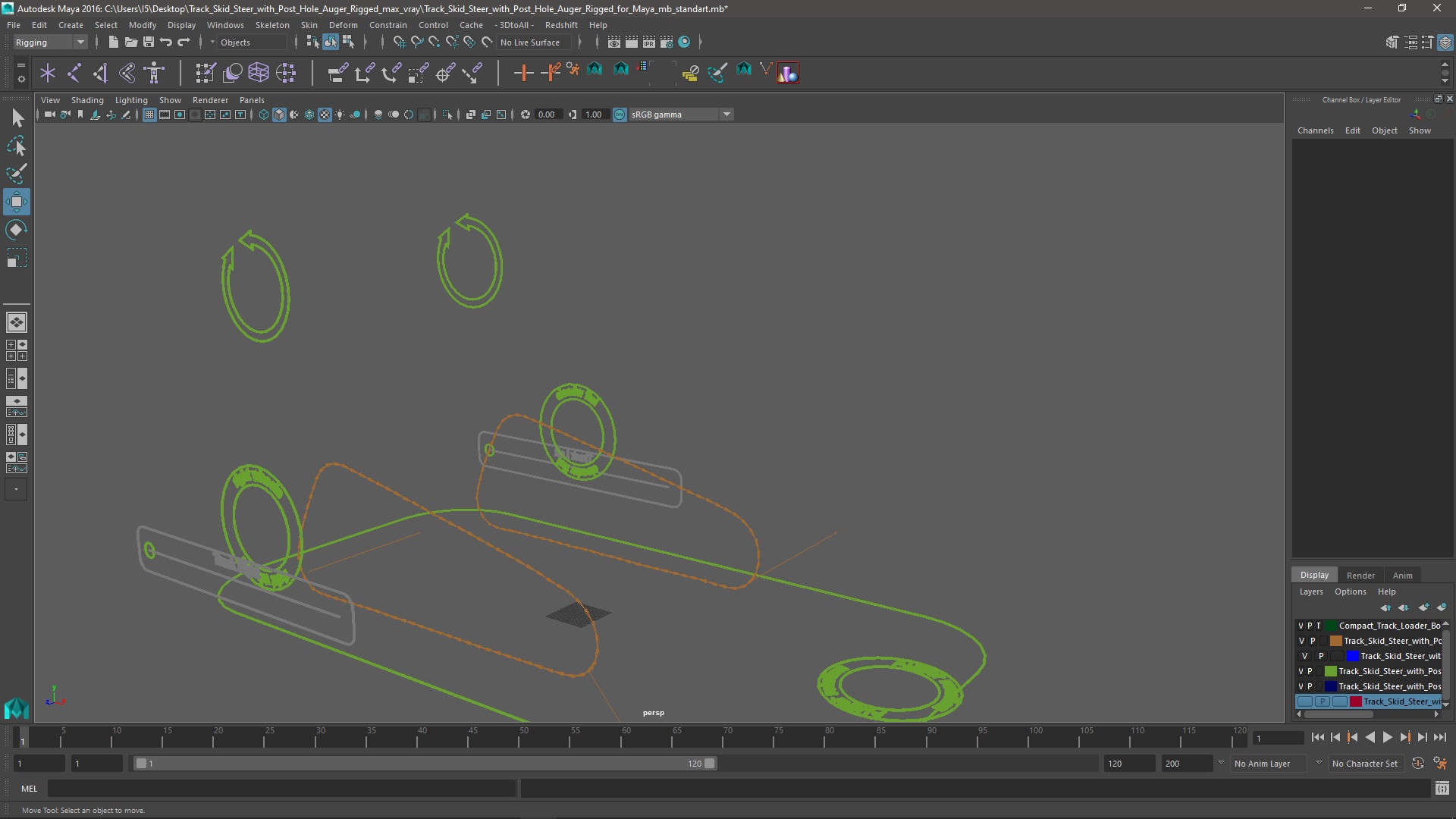Open the Skeleton menu
This screenshot has width=1456, height=819.
coord(271,25)
